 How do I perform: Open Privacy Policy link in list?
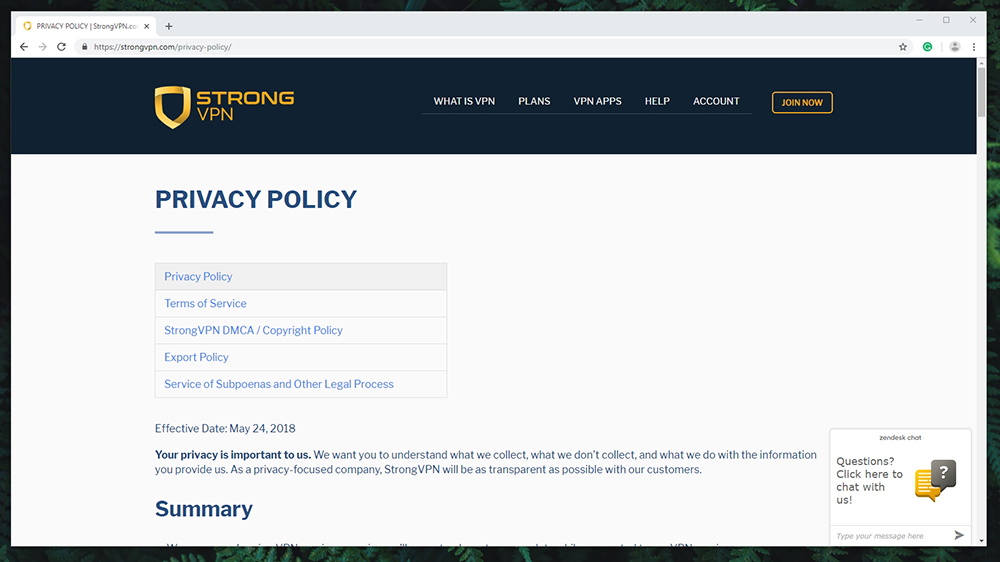(198, 277)
